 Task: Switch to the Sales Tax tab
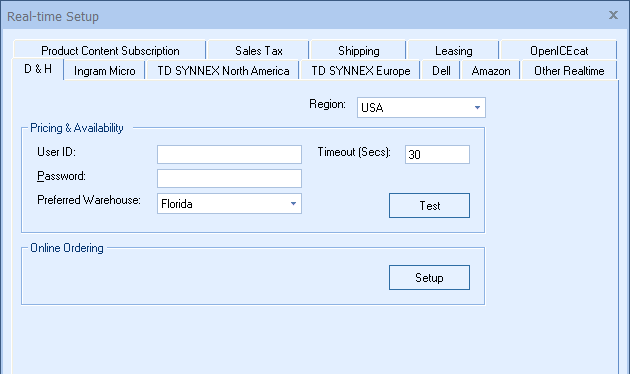click(258, 50)
